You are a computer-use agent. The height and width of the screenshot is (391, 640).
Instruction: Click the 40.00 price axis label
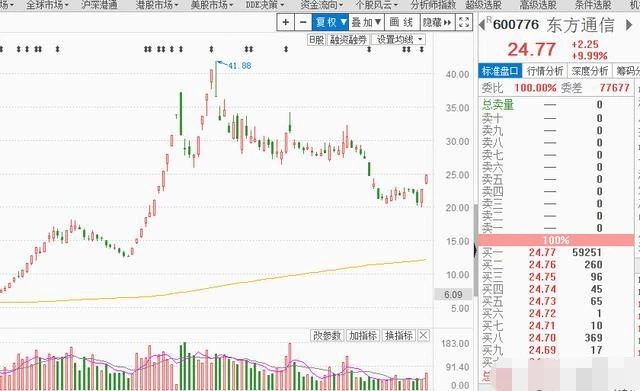tap(458, 74)
